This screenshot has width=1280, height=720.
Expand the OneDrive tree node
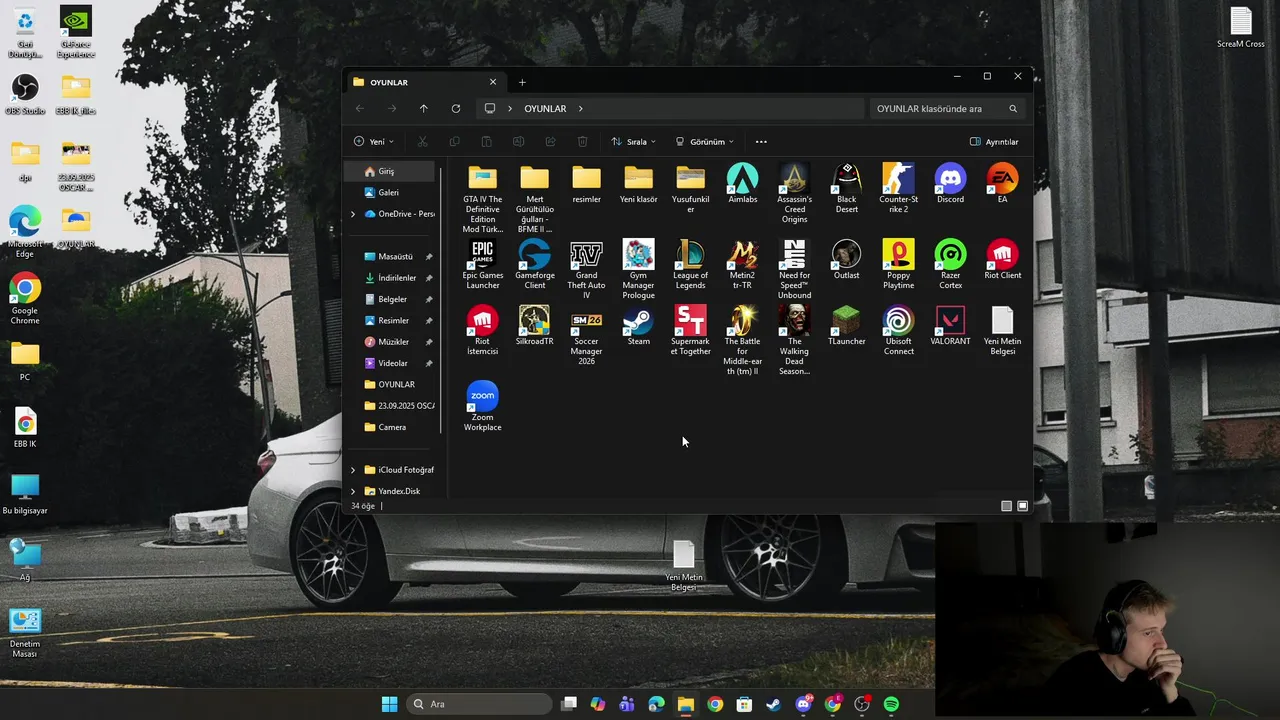click(x=352, y=214)
